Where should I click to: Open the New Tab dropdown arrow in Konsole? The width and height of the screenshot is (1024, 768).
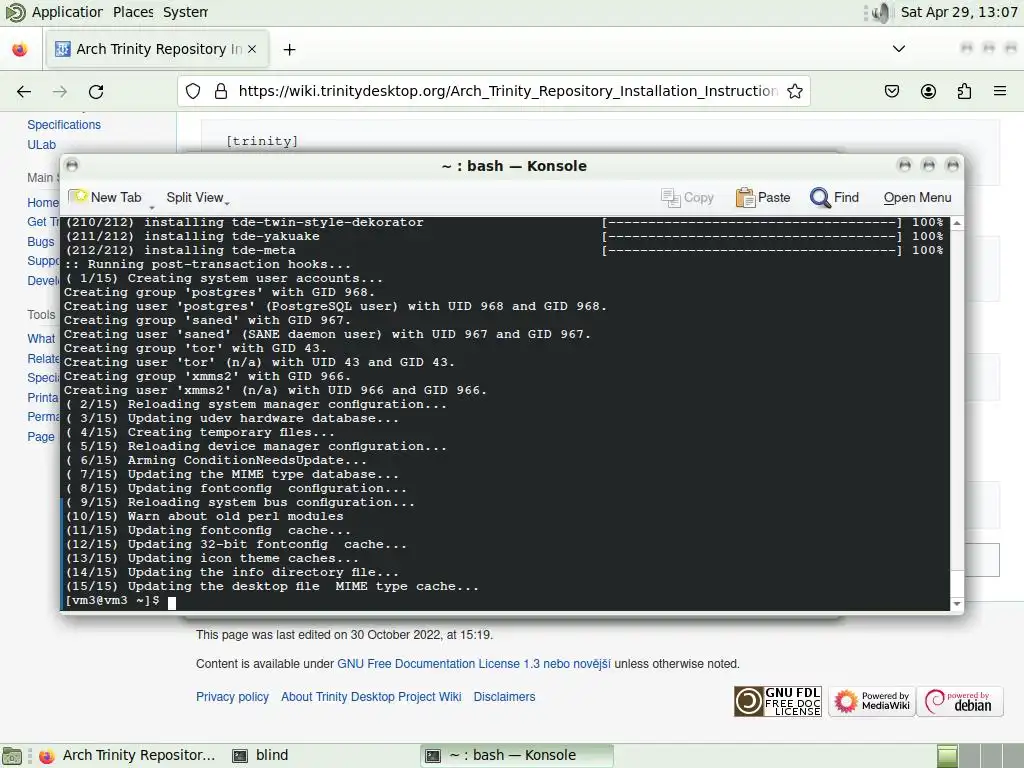(x=152, y=207)
